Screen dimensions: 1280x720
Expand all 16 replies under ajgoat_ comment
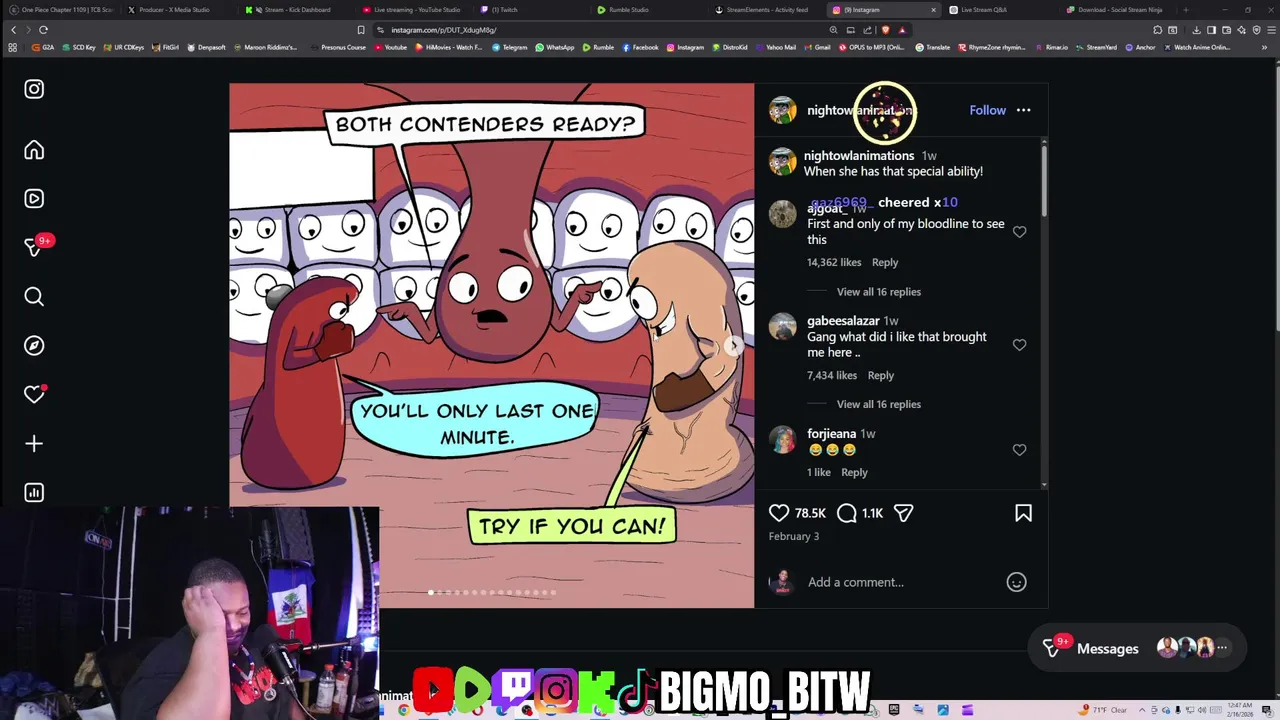[879, 292]
